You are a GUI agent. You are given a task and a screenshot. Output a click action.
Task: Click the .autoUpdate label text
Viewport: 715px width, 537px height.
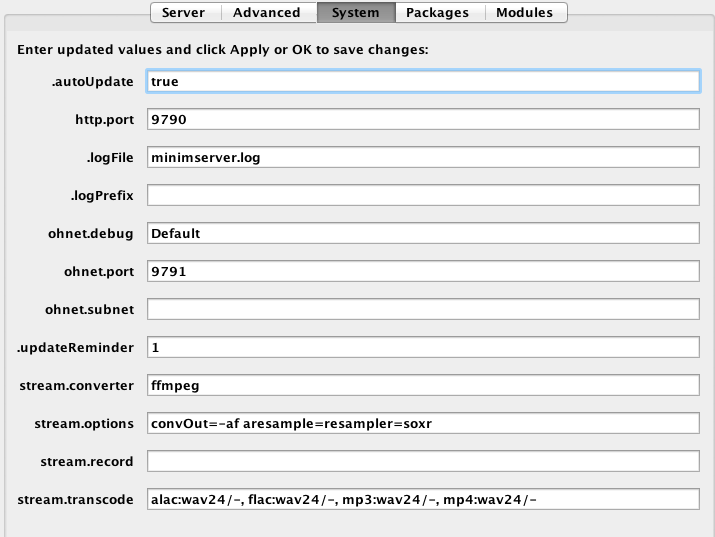point(93,82)
